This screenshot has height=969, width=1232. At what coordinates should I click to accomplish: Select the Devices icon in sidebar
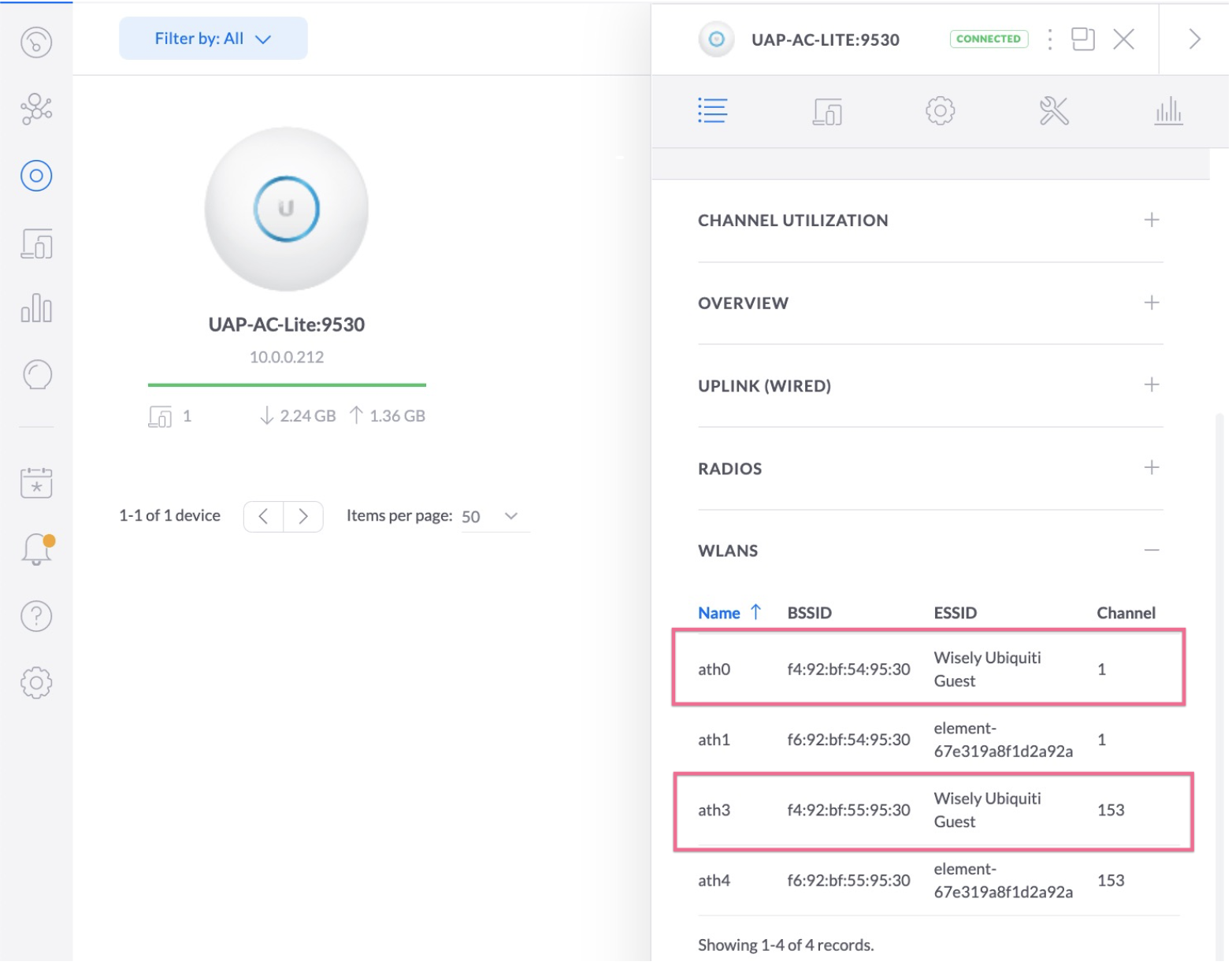pyautogui.click(x=36, y=176)
